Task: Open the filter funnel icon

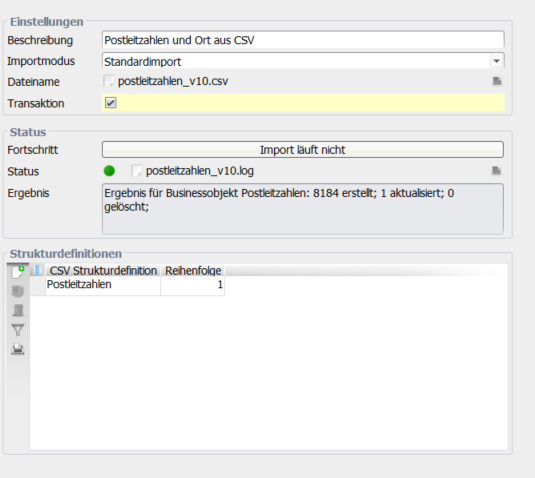Action: coord(18,330)
